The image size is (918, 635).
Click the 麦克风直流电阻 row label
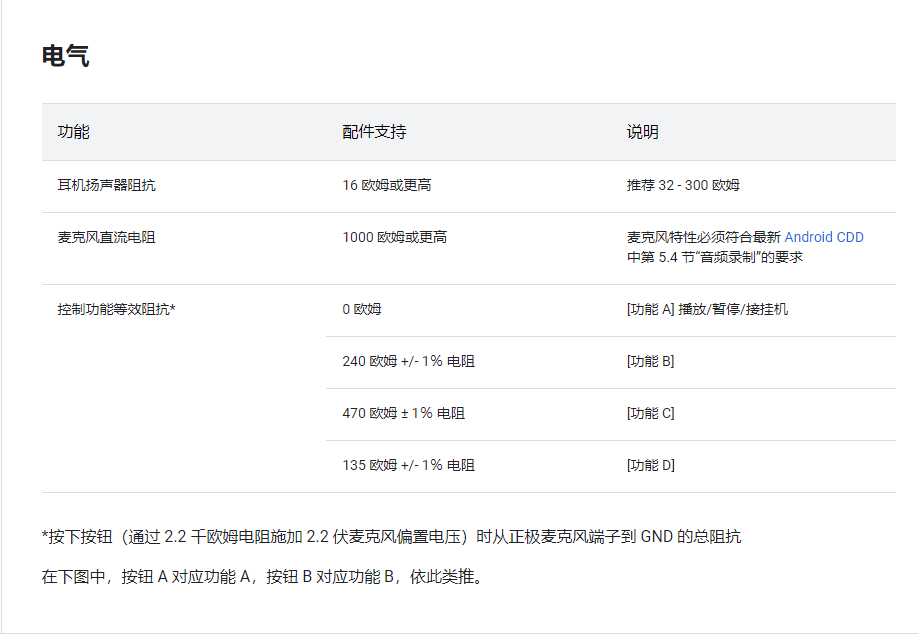point(107,237)
